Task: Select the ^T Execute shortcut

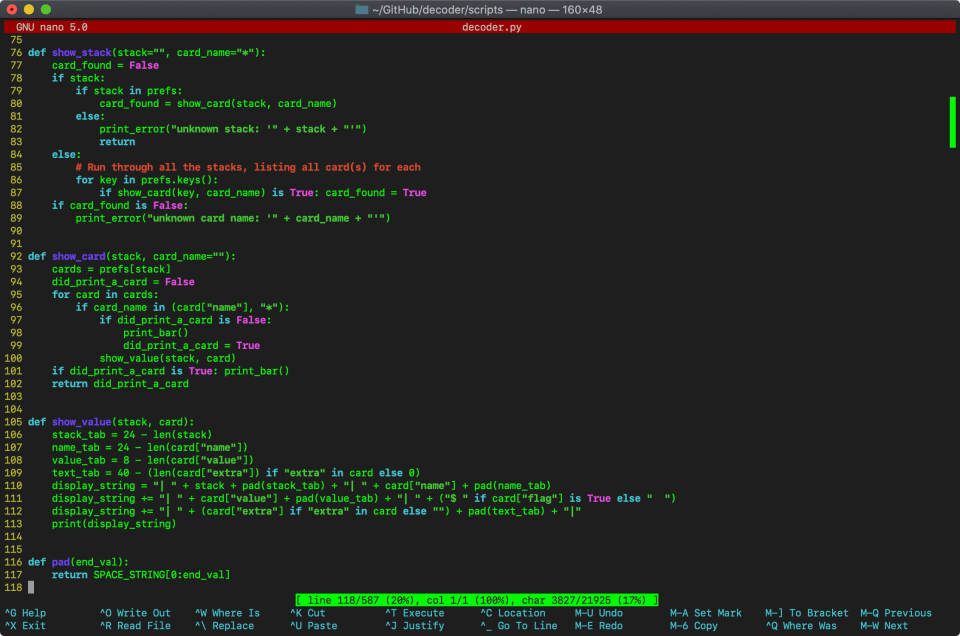Action: click(414, 613)
